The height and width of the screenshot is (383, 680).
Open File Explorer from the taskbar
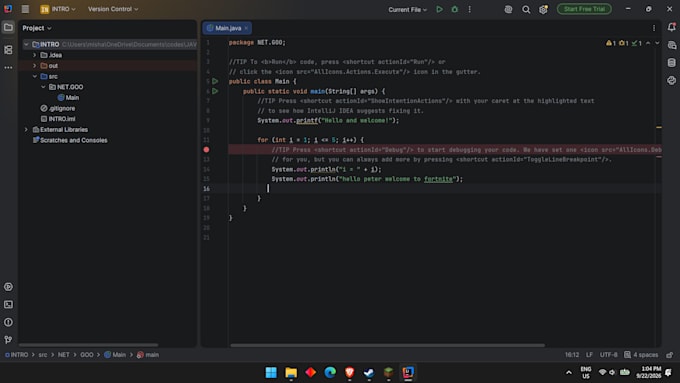pyautogui.click(x=291, y=372)
